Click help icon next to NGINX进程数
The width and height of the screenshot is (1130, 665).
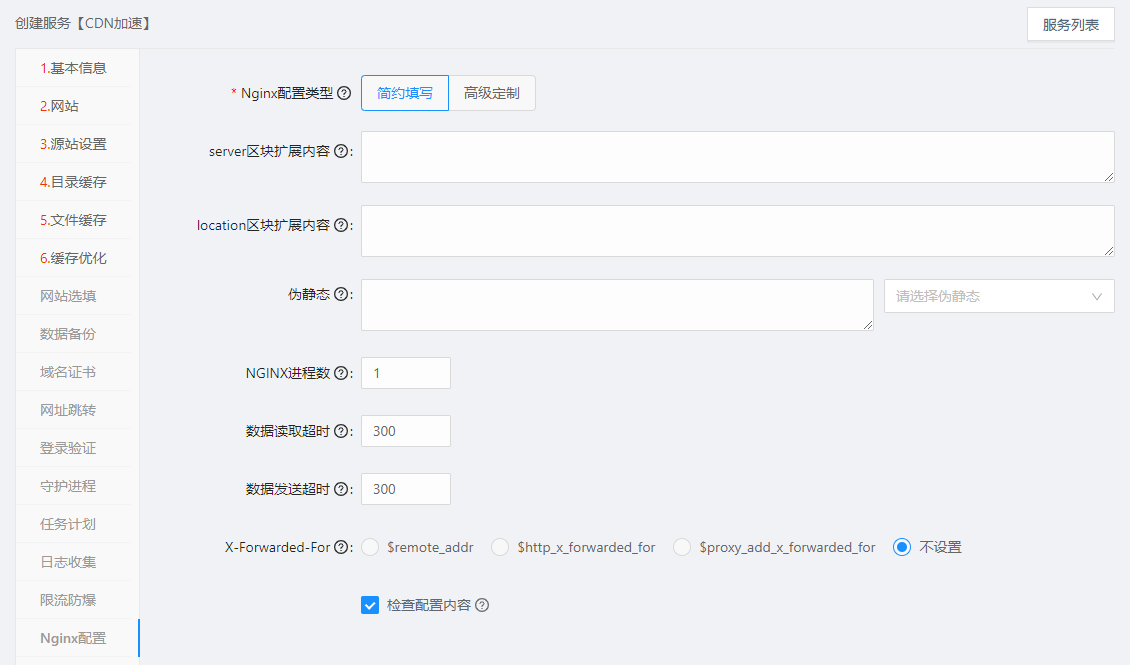click(341, 373)
